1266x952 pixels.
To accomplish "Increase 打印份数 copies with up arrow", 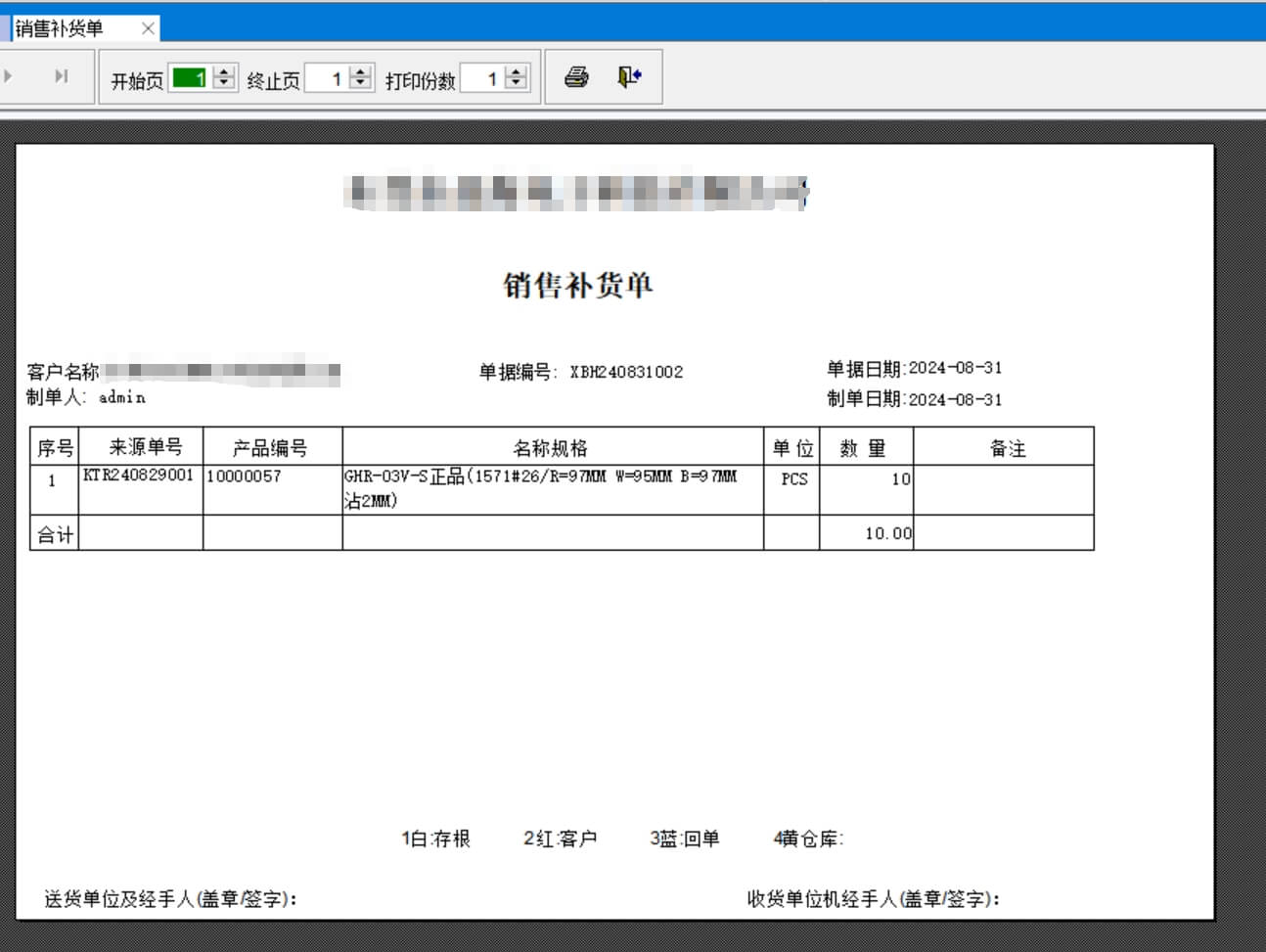I will tap(517, 71).
